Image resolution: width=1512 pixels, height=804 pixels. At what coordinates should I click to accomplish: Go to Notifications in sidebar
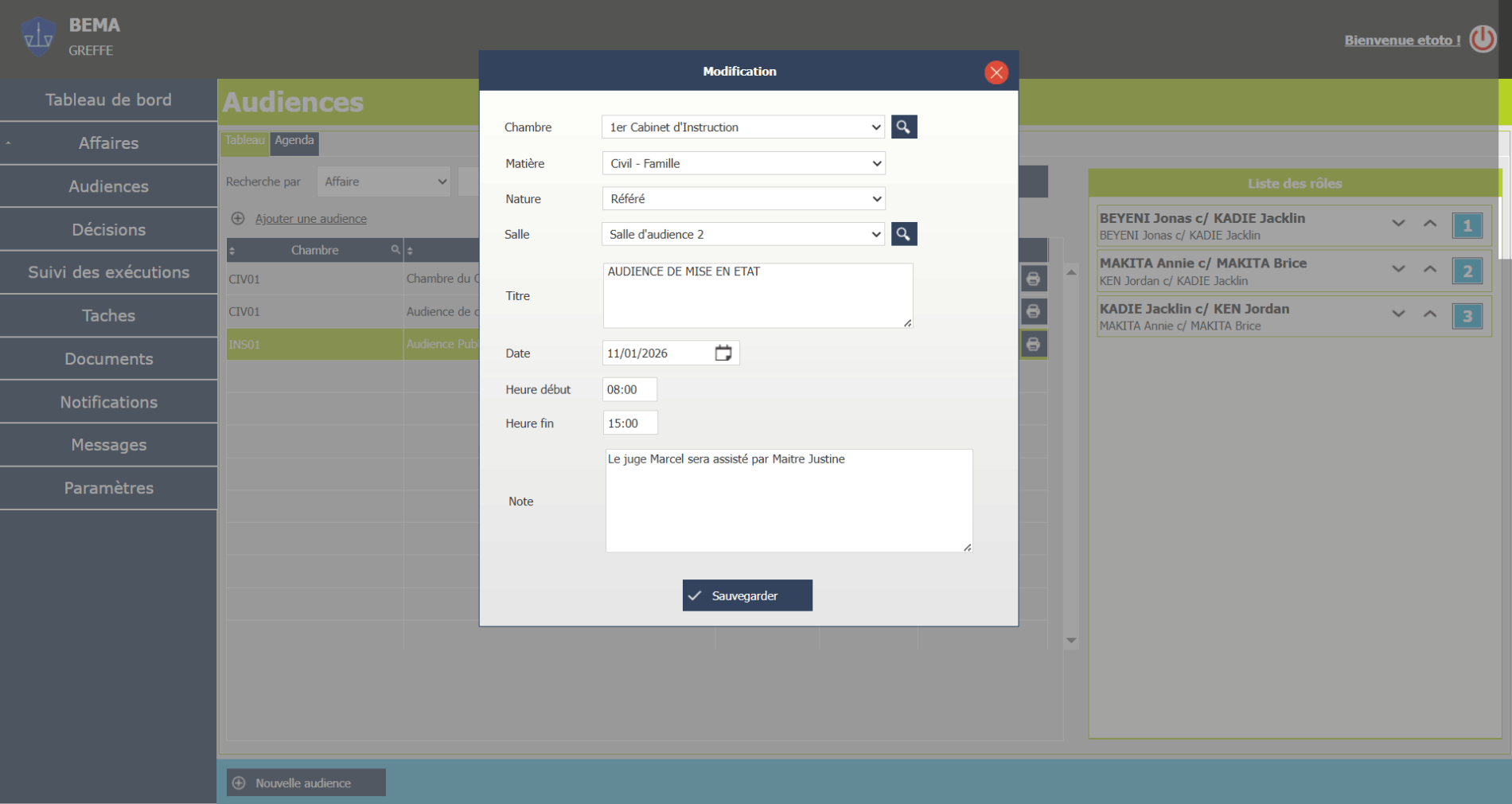pos(109,403)
